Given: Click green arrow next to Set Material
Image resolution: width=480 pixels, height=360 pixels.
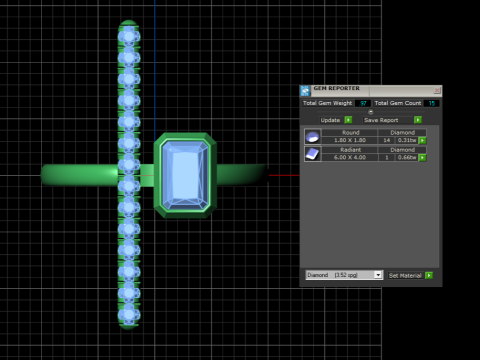Looking at the screenshot, I should pyautogui.click(x=429, y=275).
